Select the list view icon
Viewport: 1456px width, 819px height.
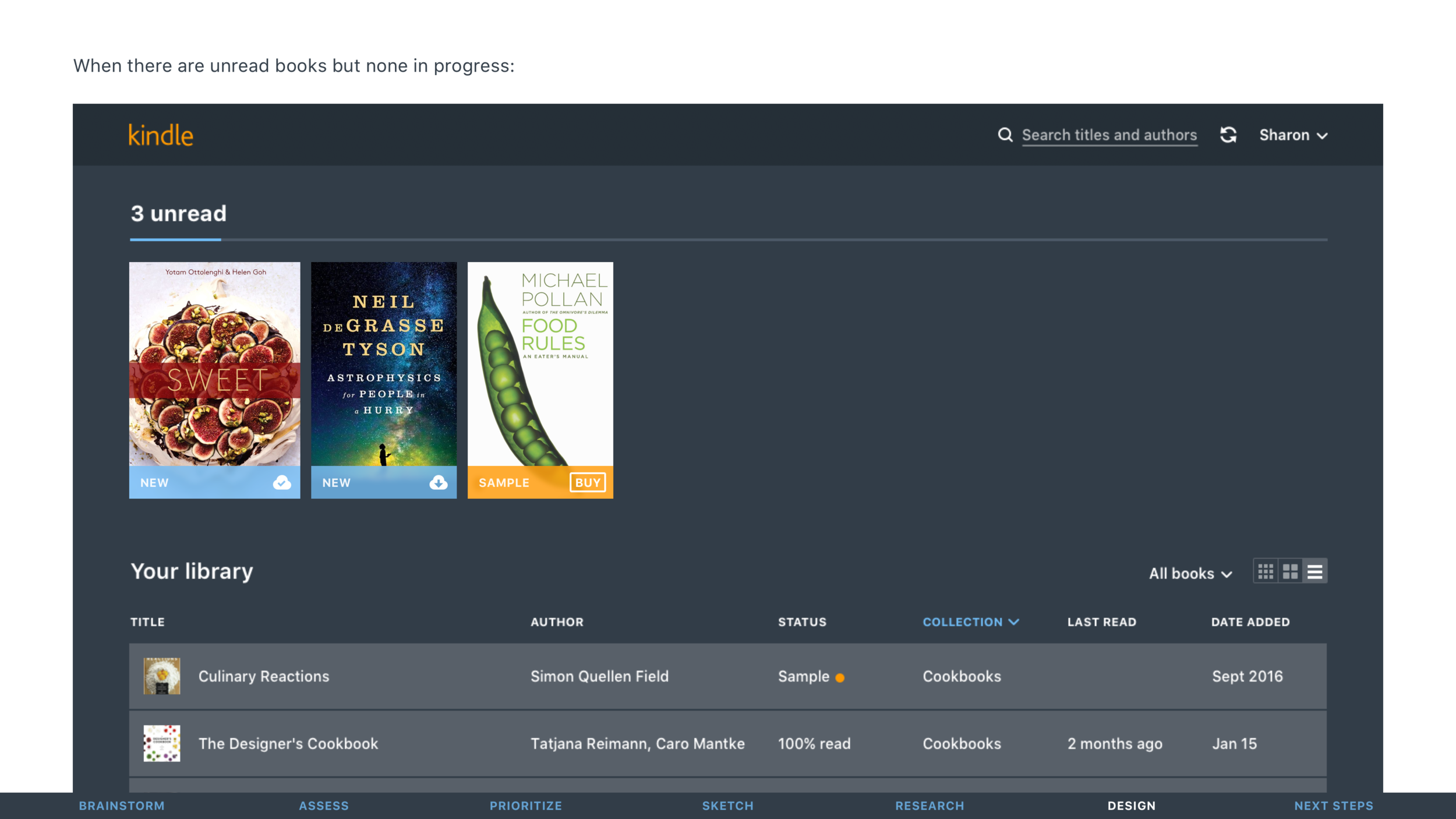pos(1316,572)
